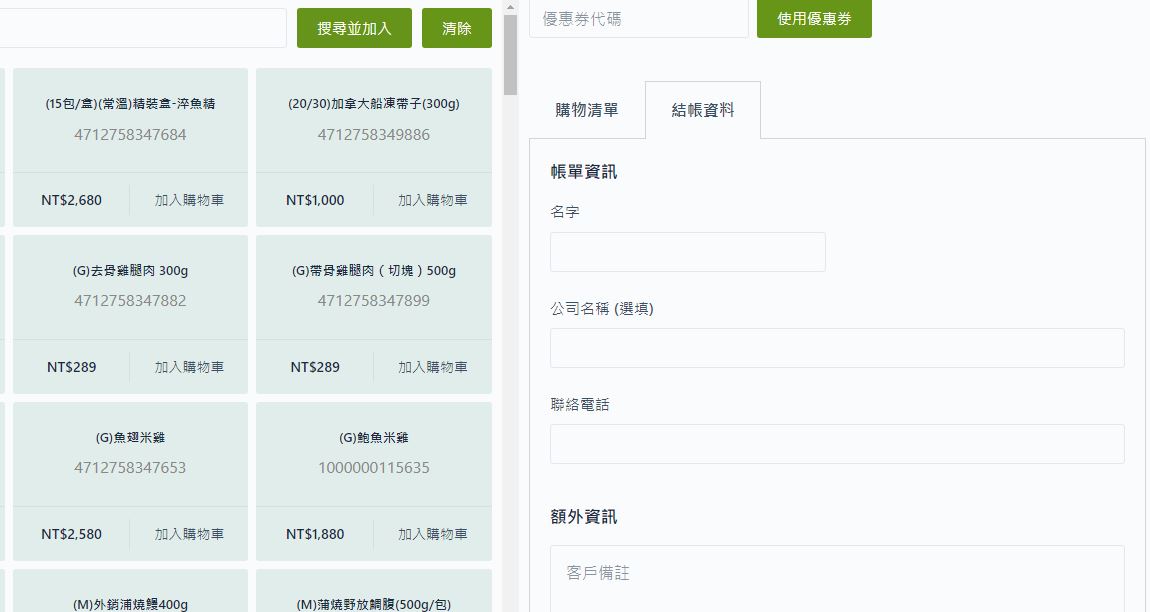Screen dimensions: 1150x612
Task: Add (G)魚翅米雞 to cart
Action: [x=189, y=534]
